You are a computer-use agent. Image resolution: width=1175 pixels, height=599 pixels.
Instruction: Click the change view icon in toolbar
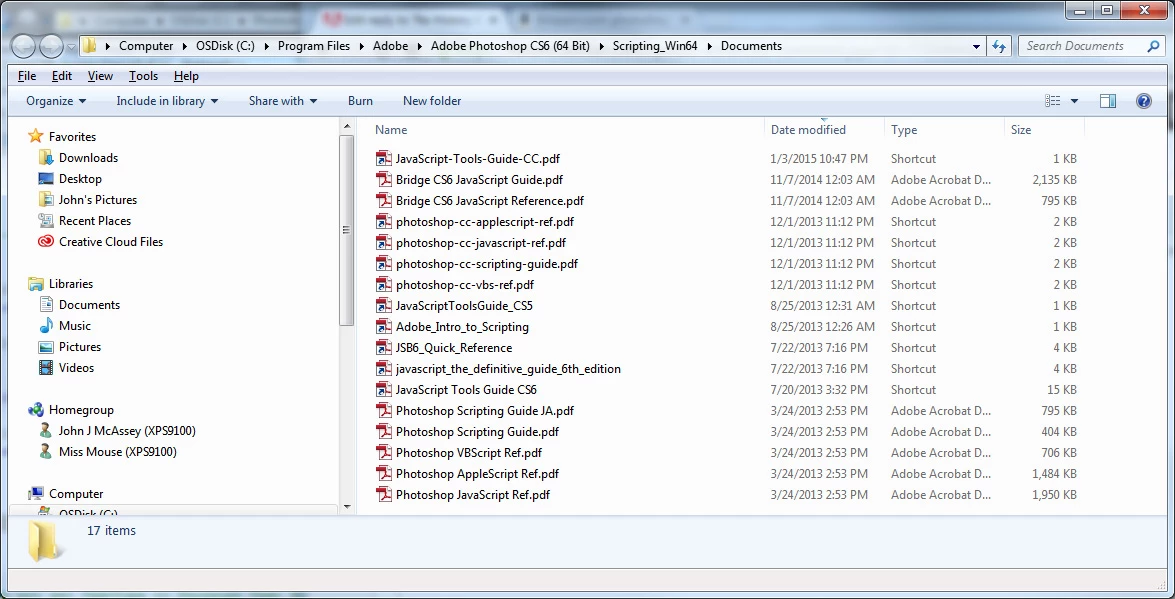coord(1053,100)
